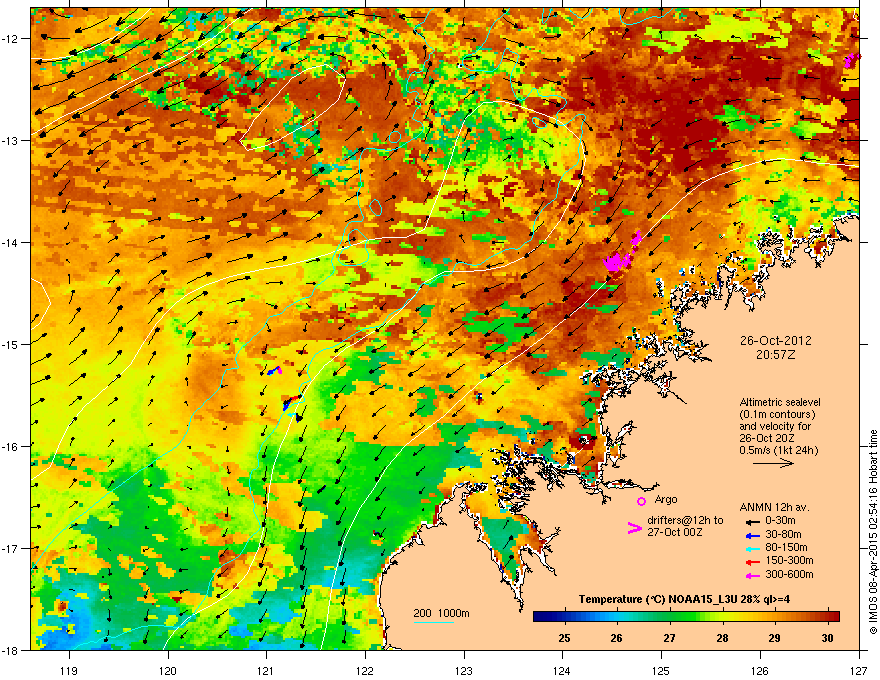Click the Temperature NOAA15_L3U colorbar title
The image size is (880, 680).
click(x=684, y=600)
